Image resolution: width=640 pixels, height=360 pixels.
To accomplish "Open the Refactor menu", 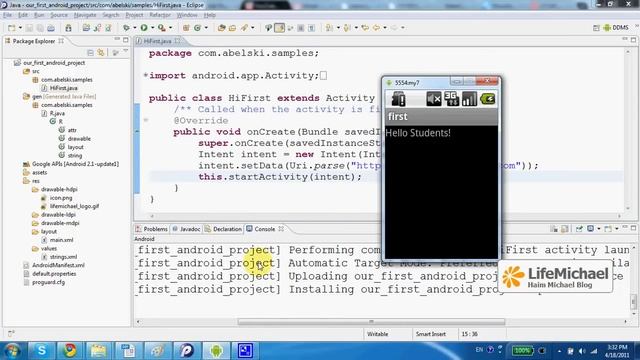I will pos(160,15).
